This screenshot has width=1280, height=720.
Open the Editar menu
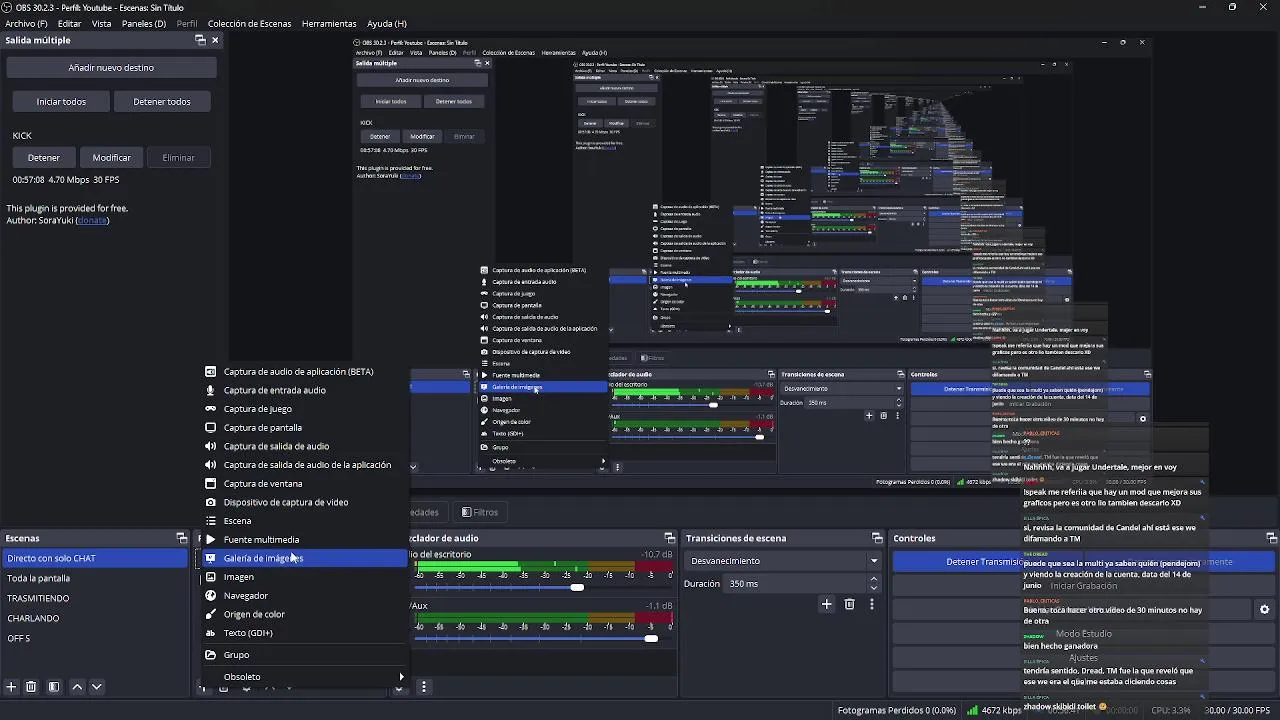(x=70, y=23)
